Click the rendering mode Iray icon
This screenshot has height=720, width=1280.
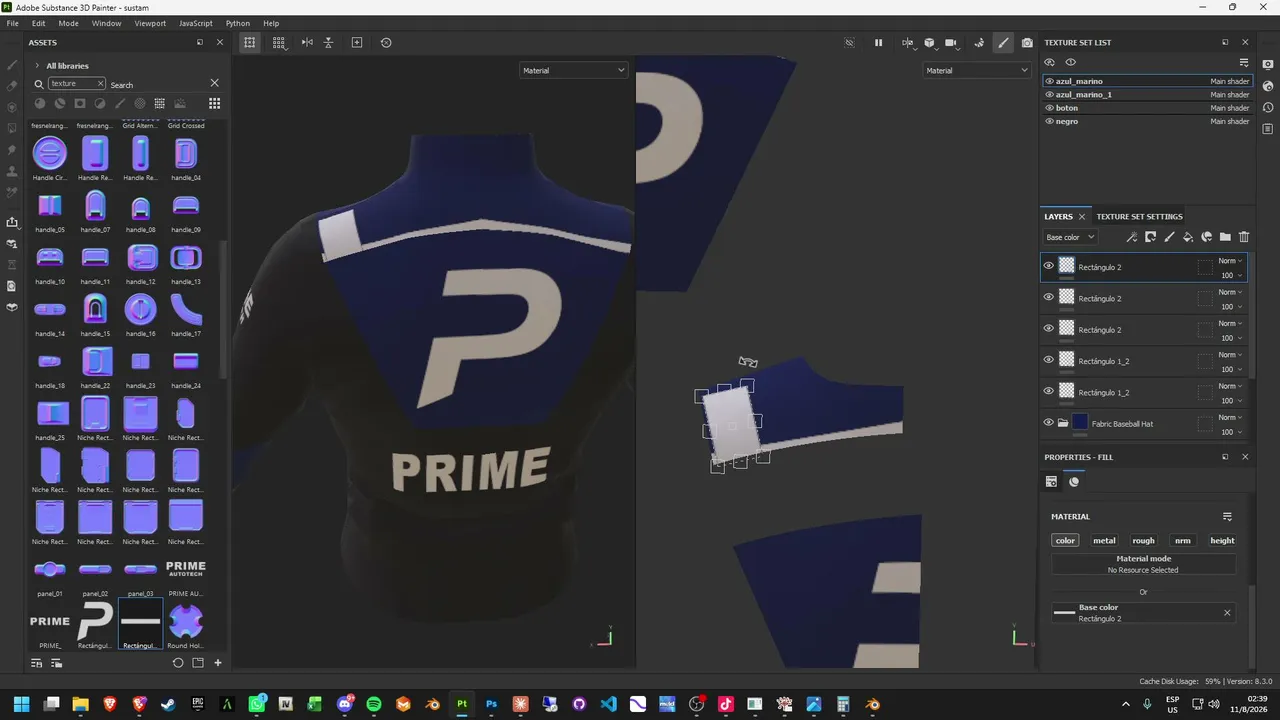[x=979, y=43]
